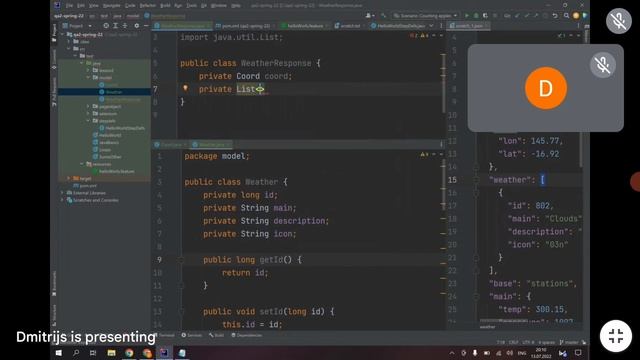Screen dimensions: 640x360
Task: Run with coverage toolbar icon
Action: pyautogui.click(x=485, y=16)
